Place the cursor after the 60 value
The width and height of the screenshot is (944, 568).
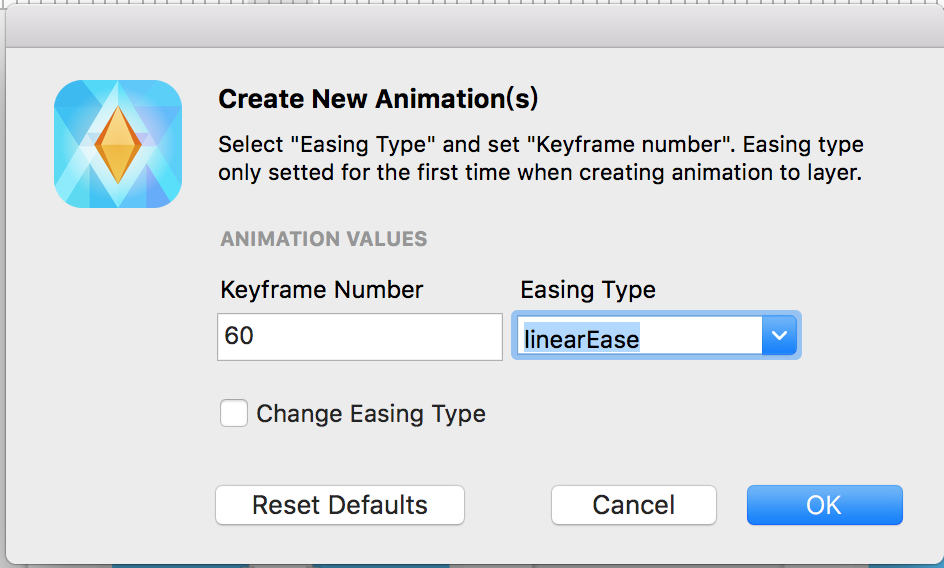pyautogui.click(x=257, y=337)
